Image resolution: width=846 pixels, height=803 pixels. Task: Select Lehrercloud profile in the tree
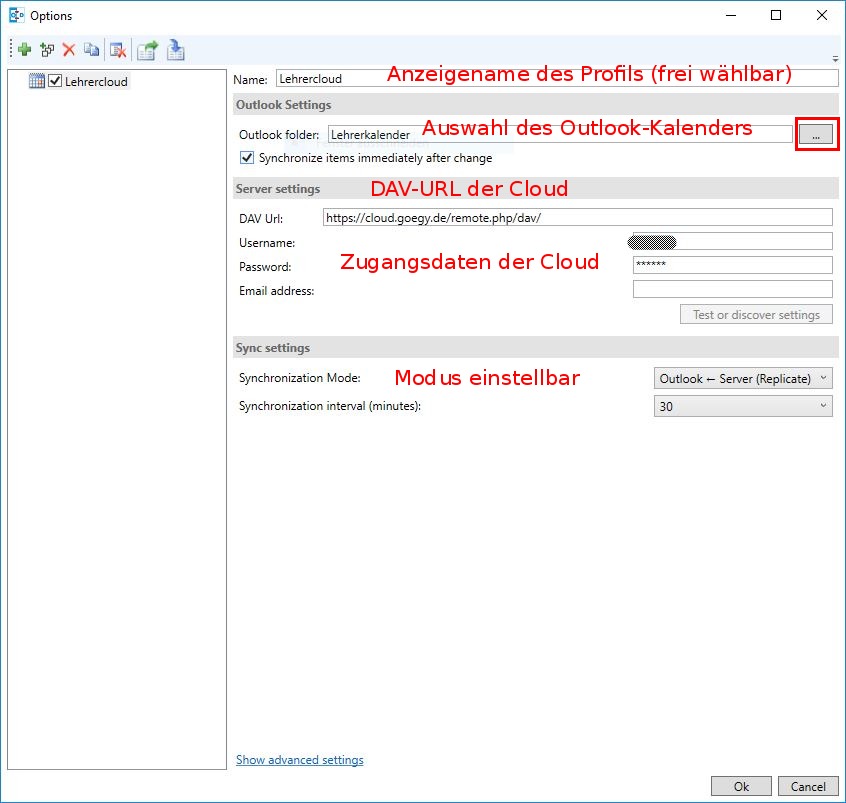[x=96, y=81]
